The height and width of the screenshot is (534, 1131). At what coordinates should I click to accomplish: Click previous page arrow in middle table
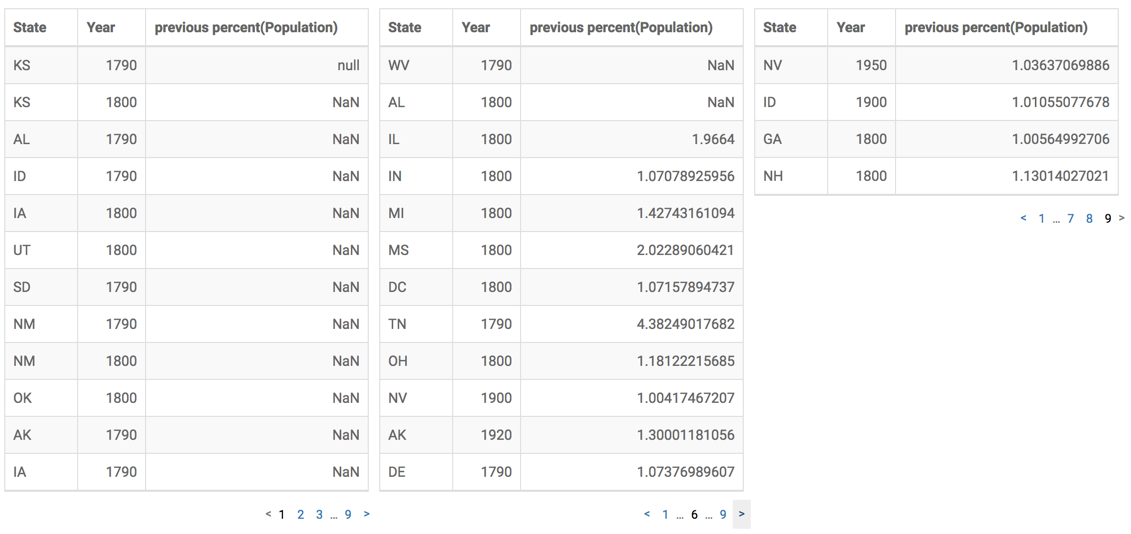[647, 514]
